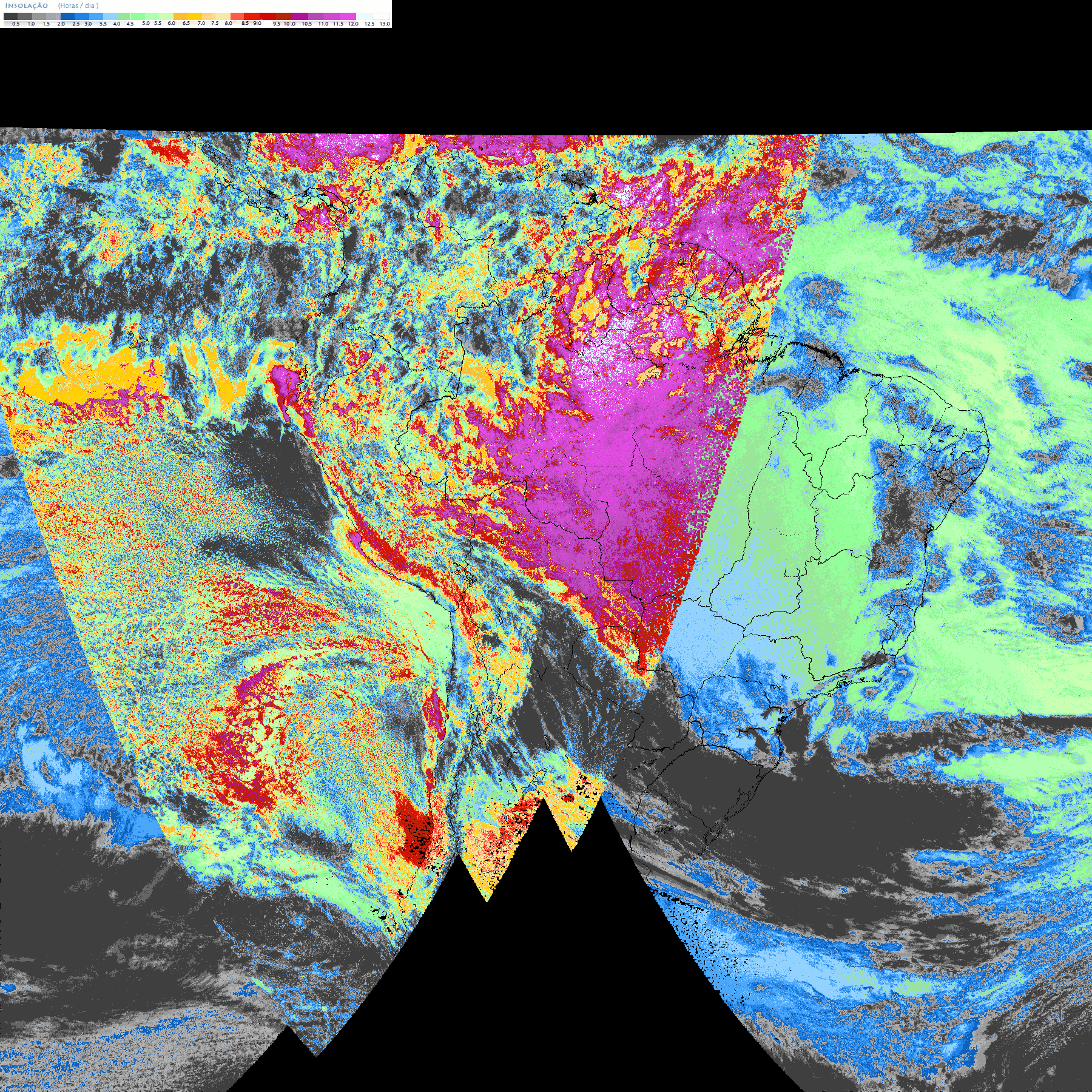Screen dimensions: 1092x1092
Task: Select the 0.5 value on the legend scale
Action: pos(16,24)
